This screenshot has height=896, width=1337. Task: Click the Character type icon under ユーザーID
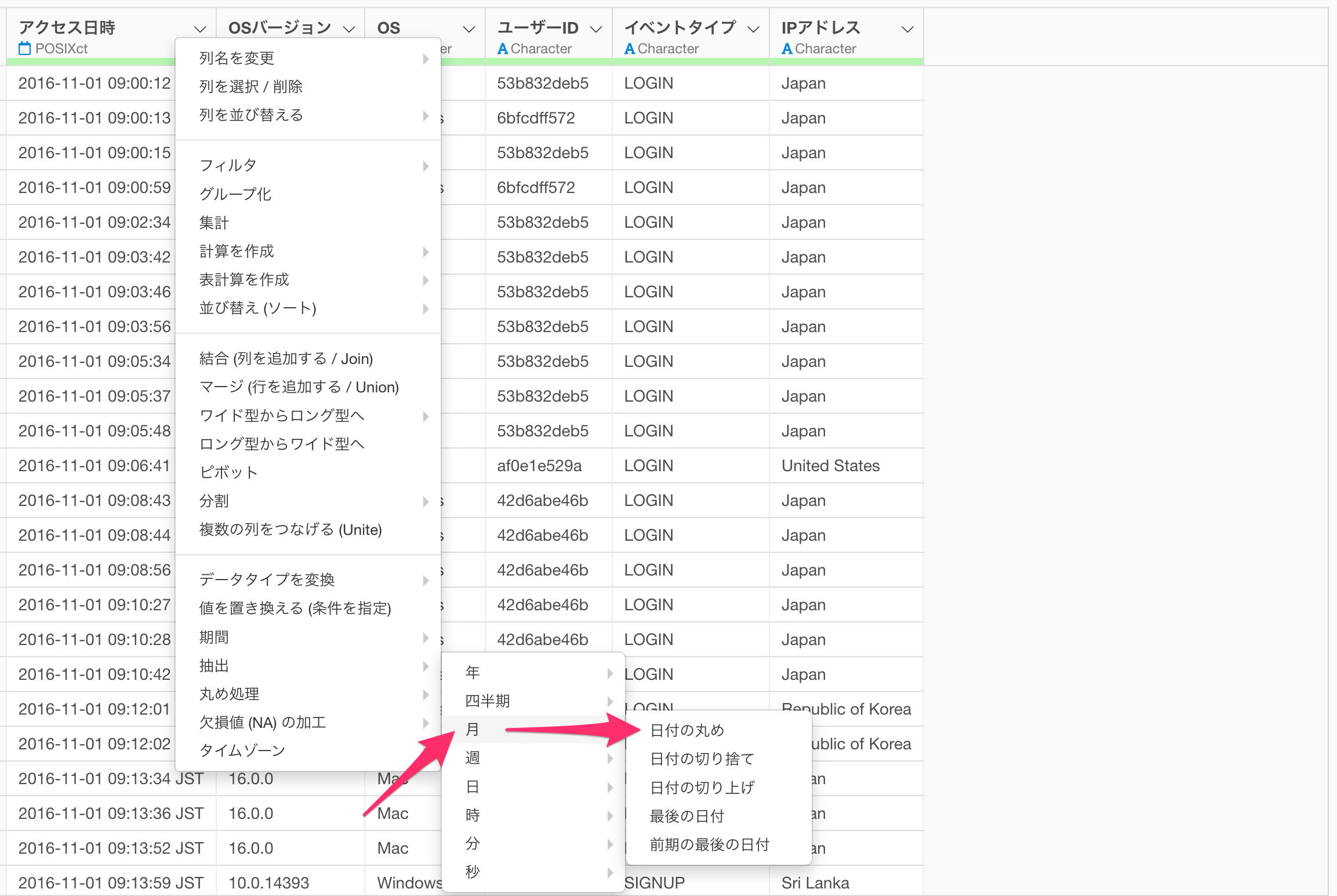click(502, 49)
